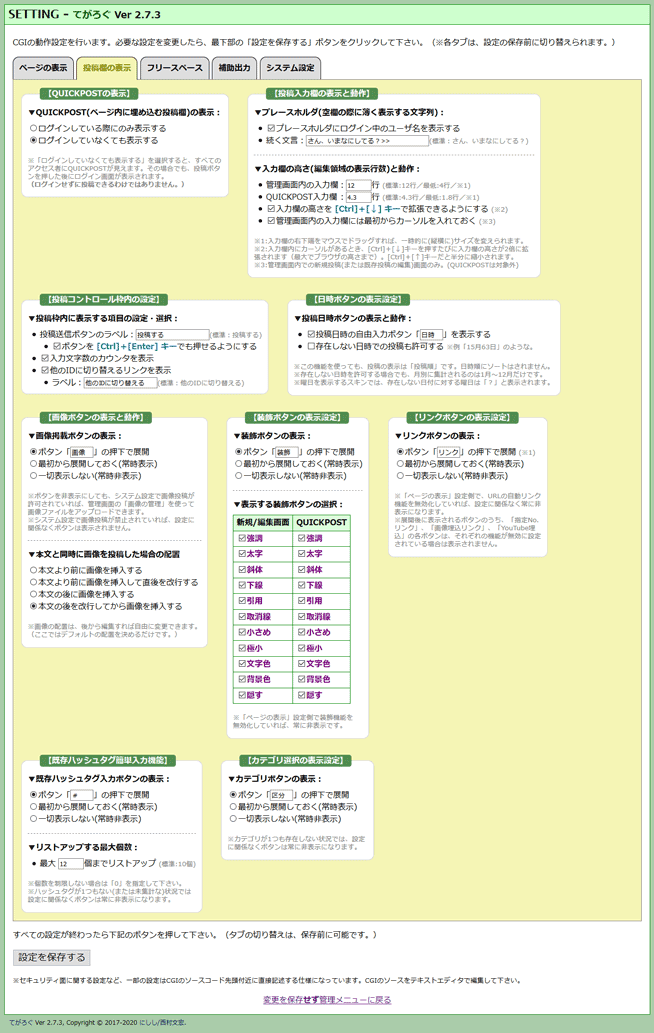Toggle Ctrl+↓ key height expansion checkbox

271,209
